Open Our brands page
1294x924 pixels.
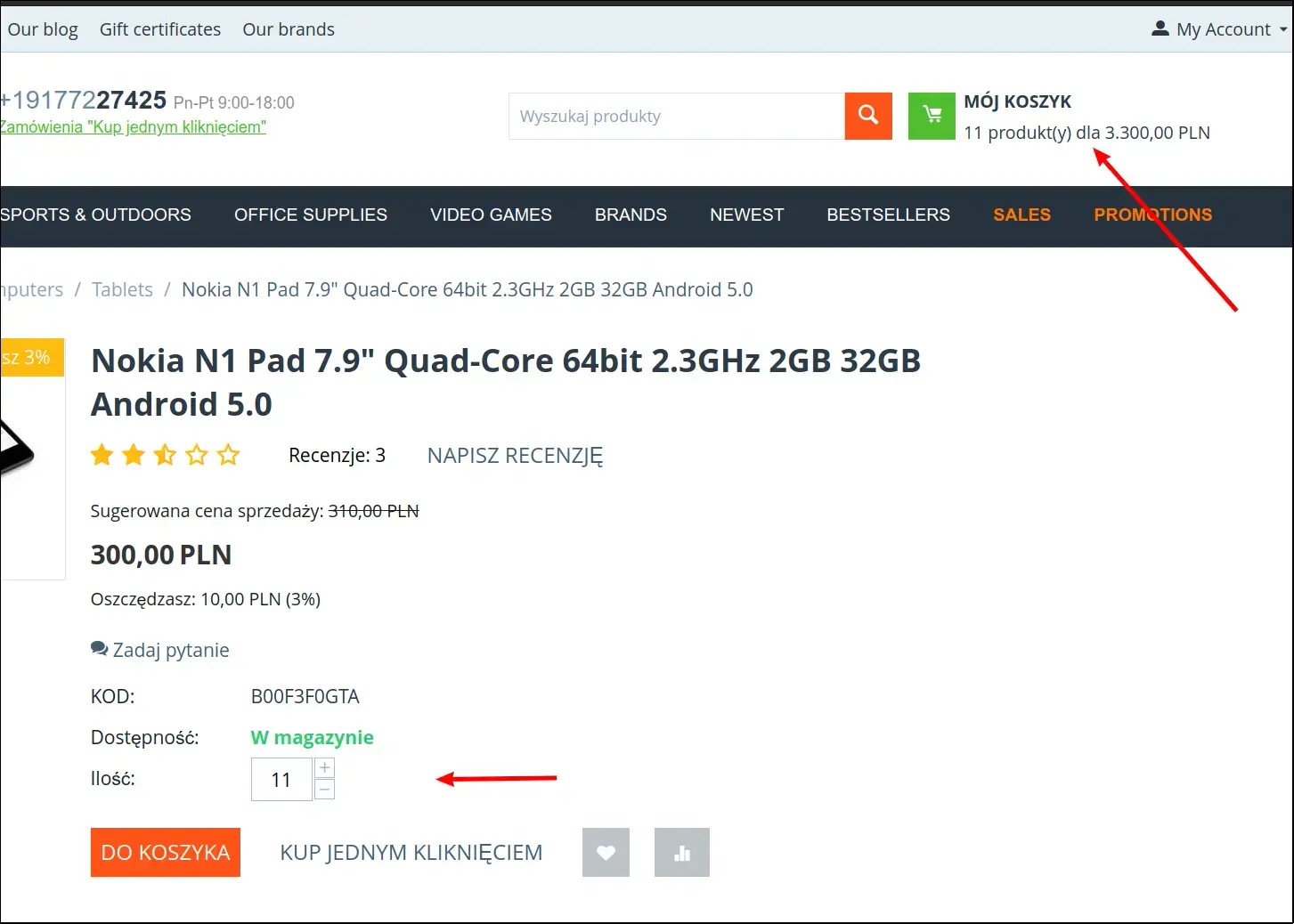(289, 29)
